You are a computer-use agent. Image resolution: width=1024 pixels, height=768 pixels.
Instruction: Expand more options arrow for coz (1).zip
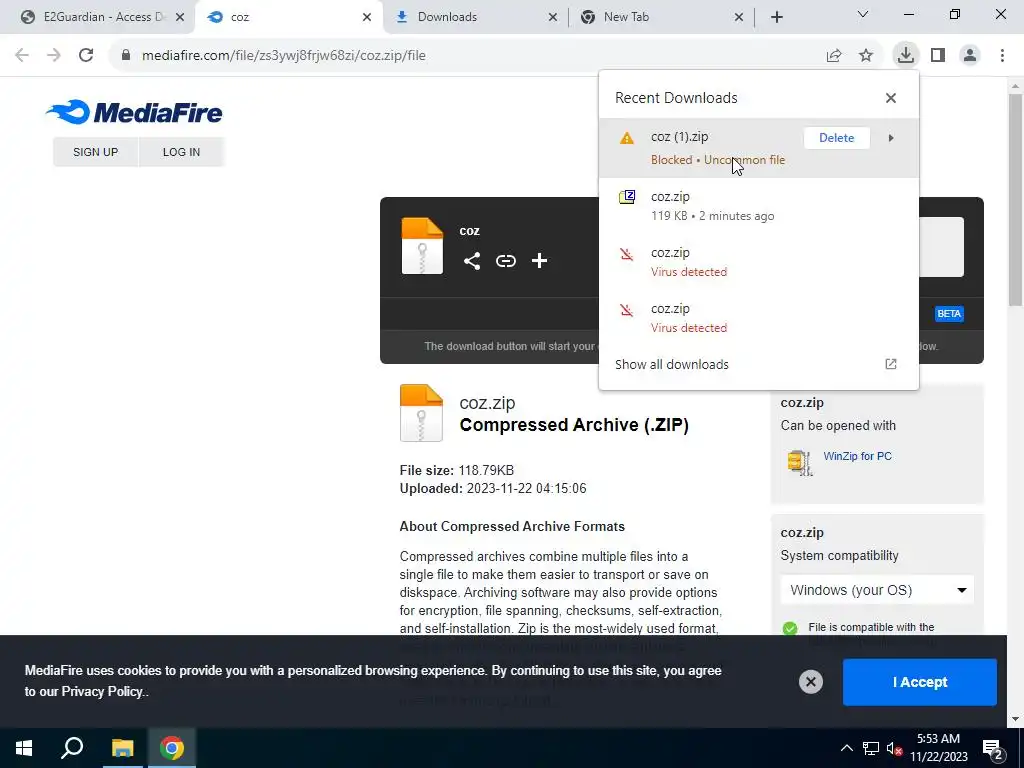pos(891,138)
